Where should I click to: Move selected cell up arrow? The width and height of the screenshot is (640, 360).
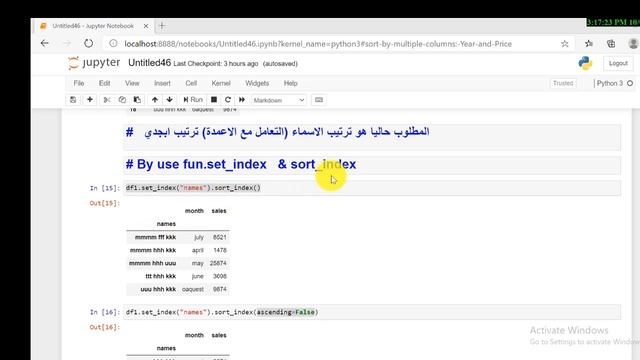tap(155, 100)
